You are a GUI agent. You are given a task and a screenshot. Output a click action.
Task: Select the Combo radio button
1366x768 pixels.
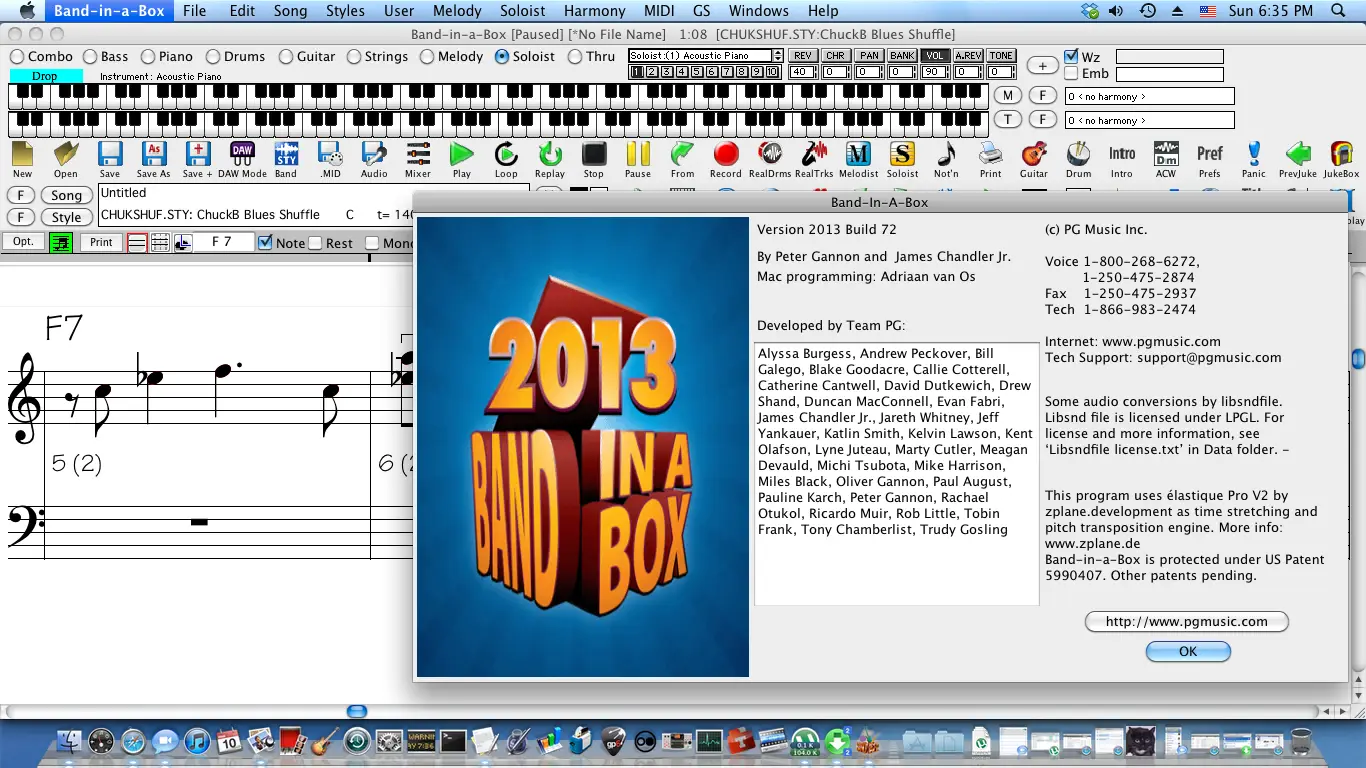point(17,57)
